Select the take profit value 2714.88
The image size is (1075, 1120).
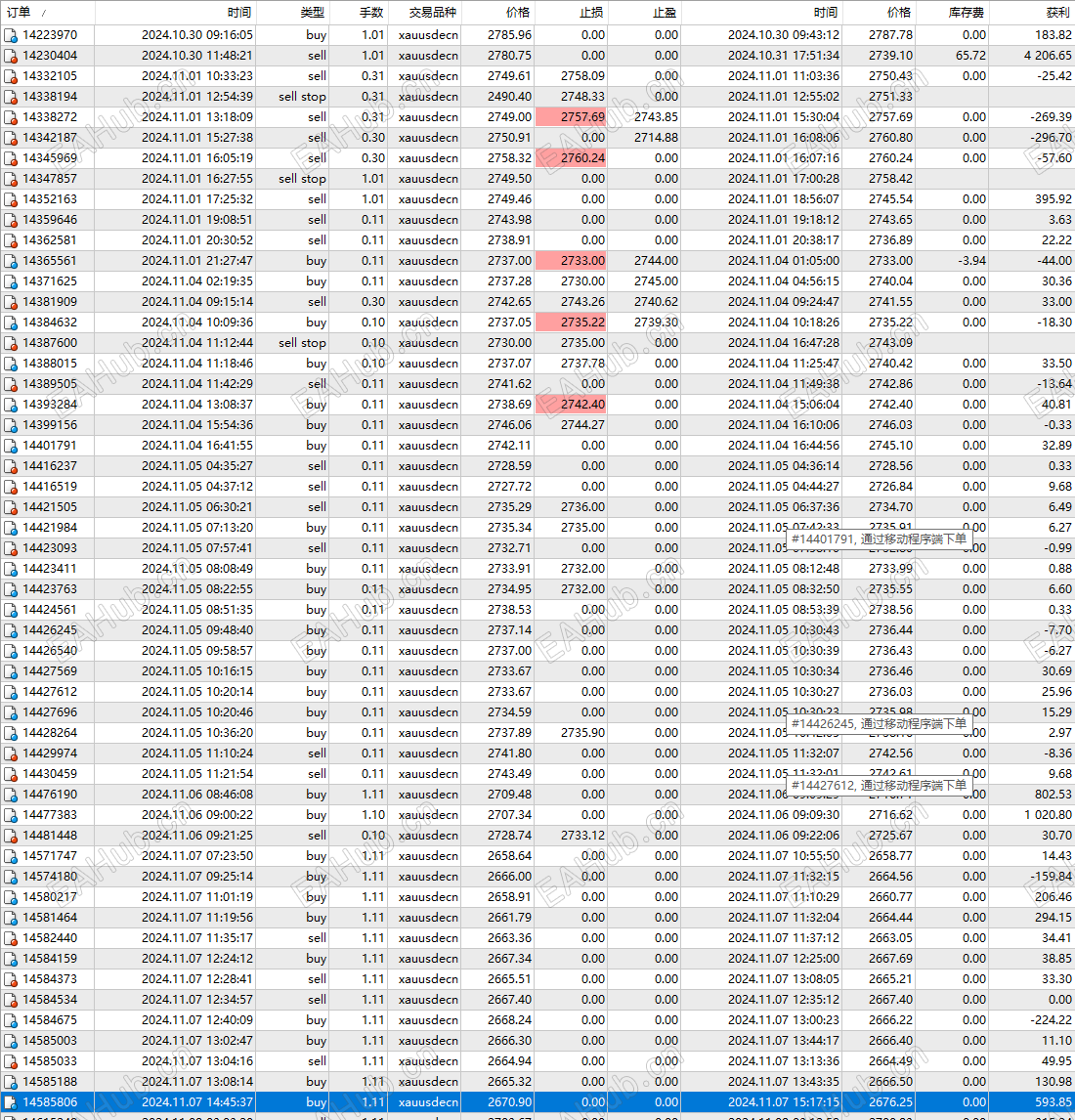(x=657, y=138)
